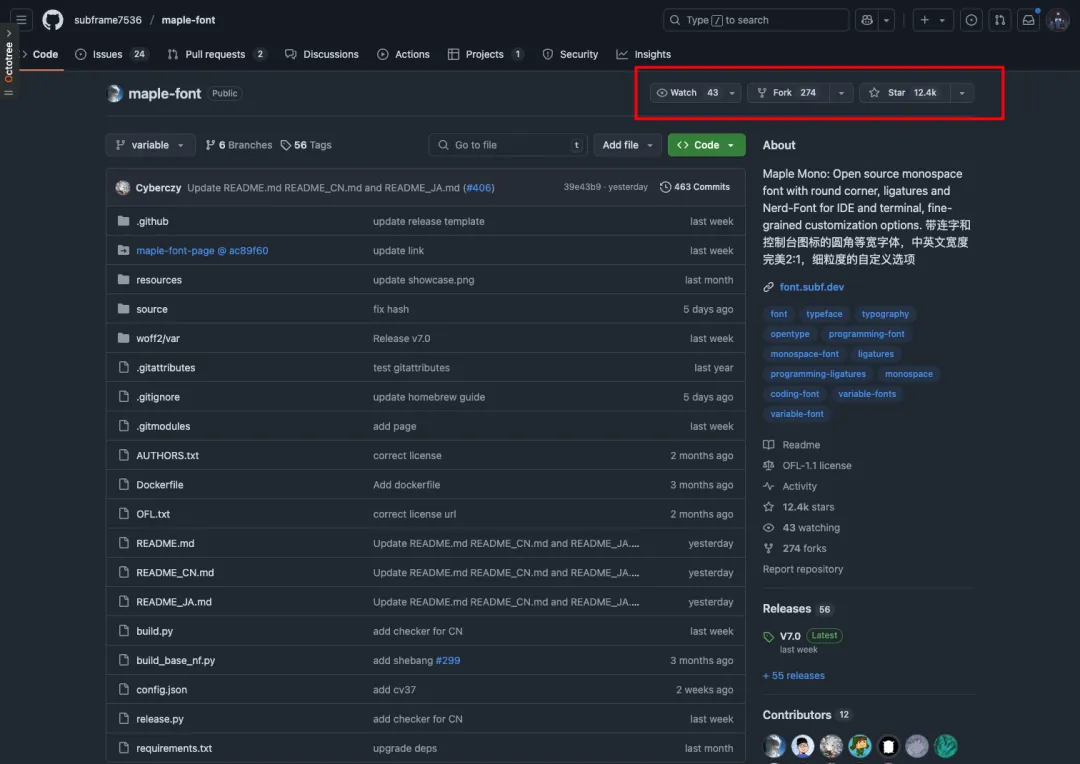The height and width of the screenshot is (764, 1080).
Task: Click the #406 pull request link
Action: [479, 187]
